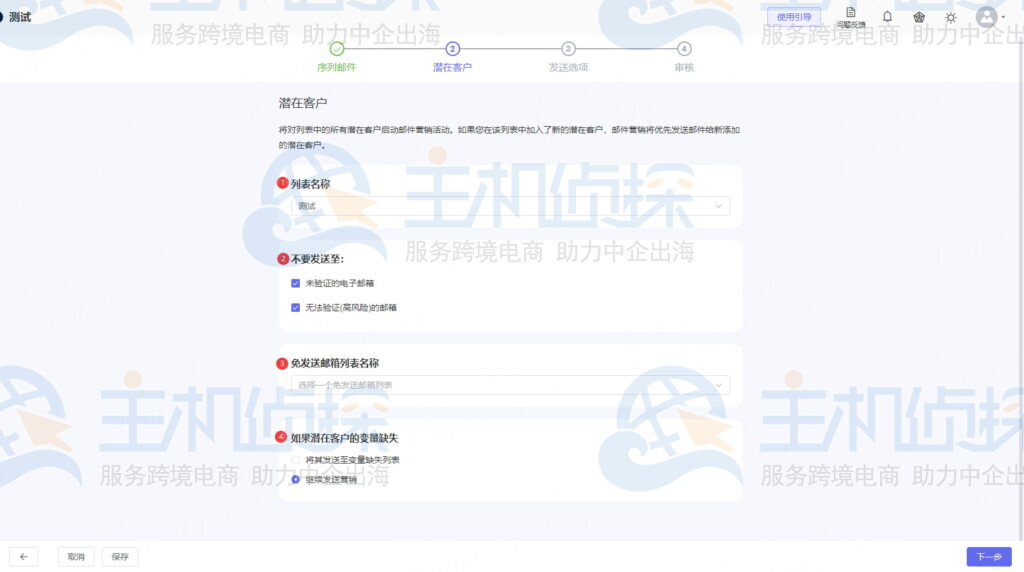Click the 取消 button
Image resolution: width=1024 pixels, height=572 pixels.
76,556
